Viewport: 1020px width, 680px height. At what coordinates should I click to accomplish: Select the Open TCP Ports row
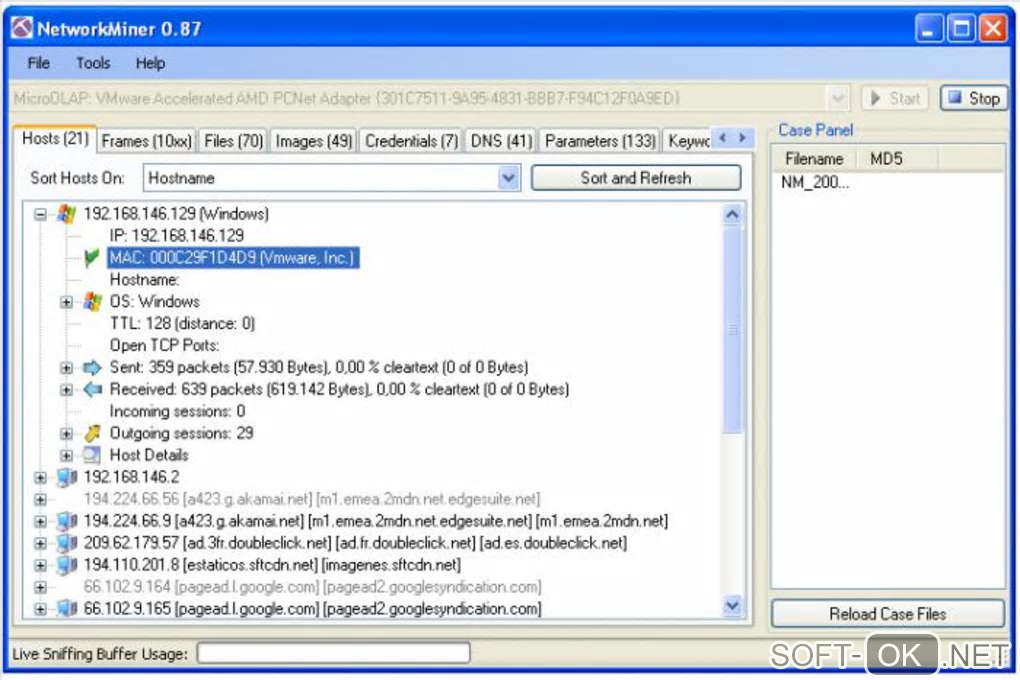(x=164, y=346)
